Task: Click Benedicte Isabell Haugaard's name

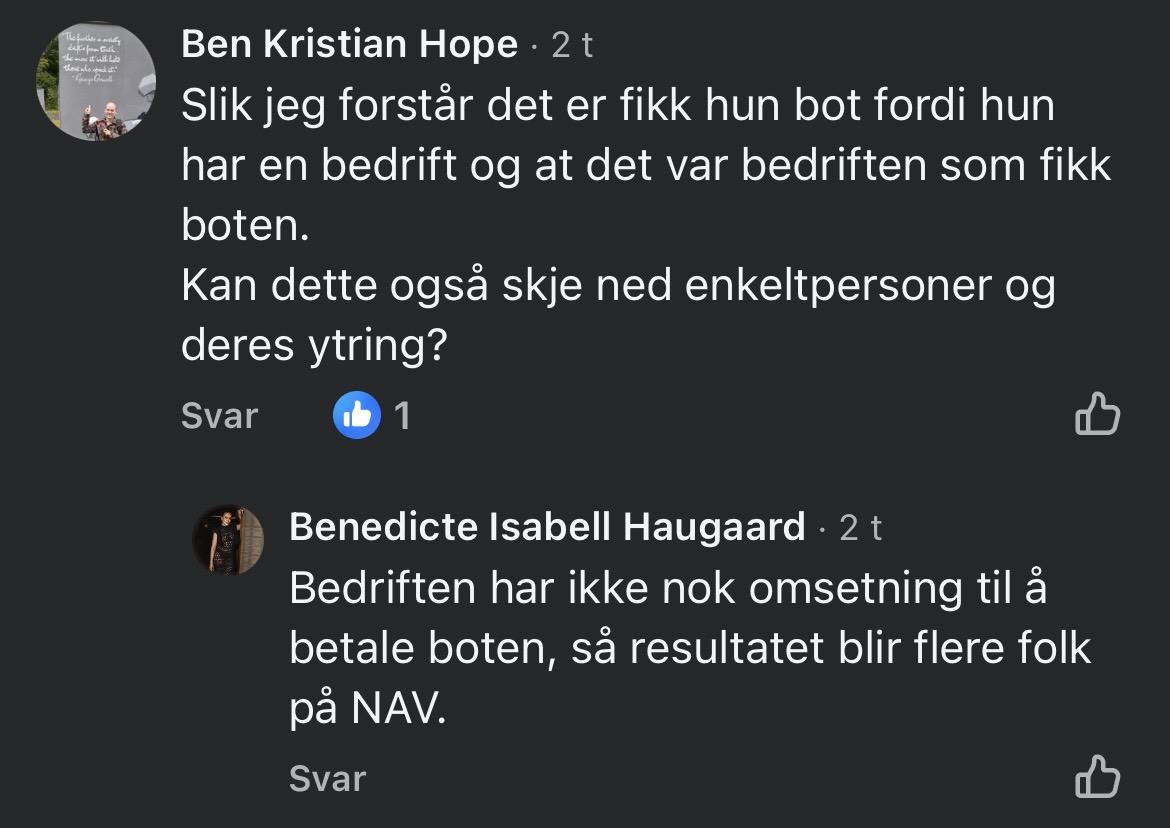Action: pyautogui.click(x=547, y=527)
